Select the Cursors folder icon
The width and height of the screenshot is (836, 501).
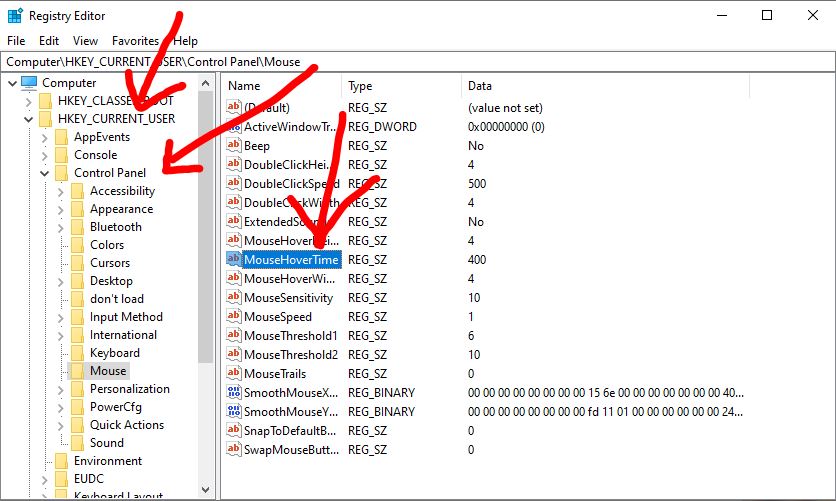[x=77, y=263]
